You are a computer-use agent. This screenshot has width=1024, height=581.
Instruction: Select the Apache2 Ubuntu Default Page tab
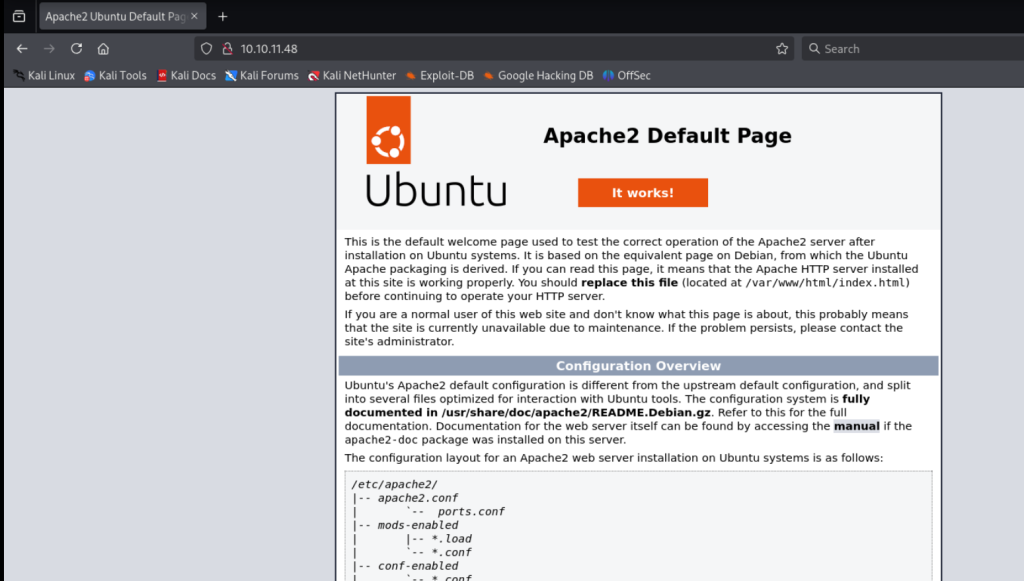pyautogui.click(x=122, y=16)
